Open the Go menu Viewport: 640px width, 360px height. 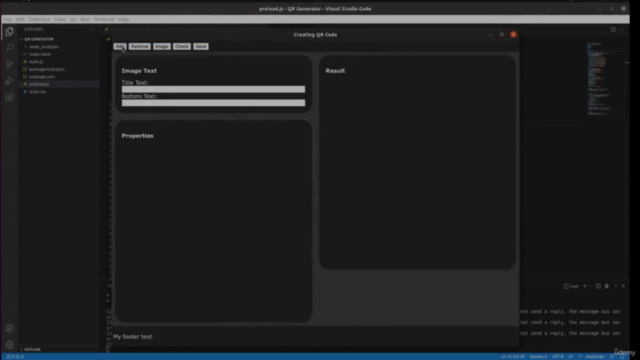click(x=73, y=19)
